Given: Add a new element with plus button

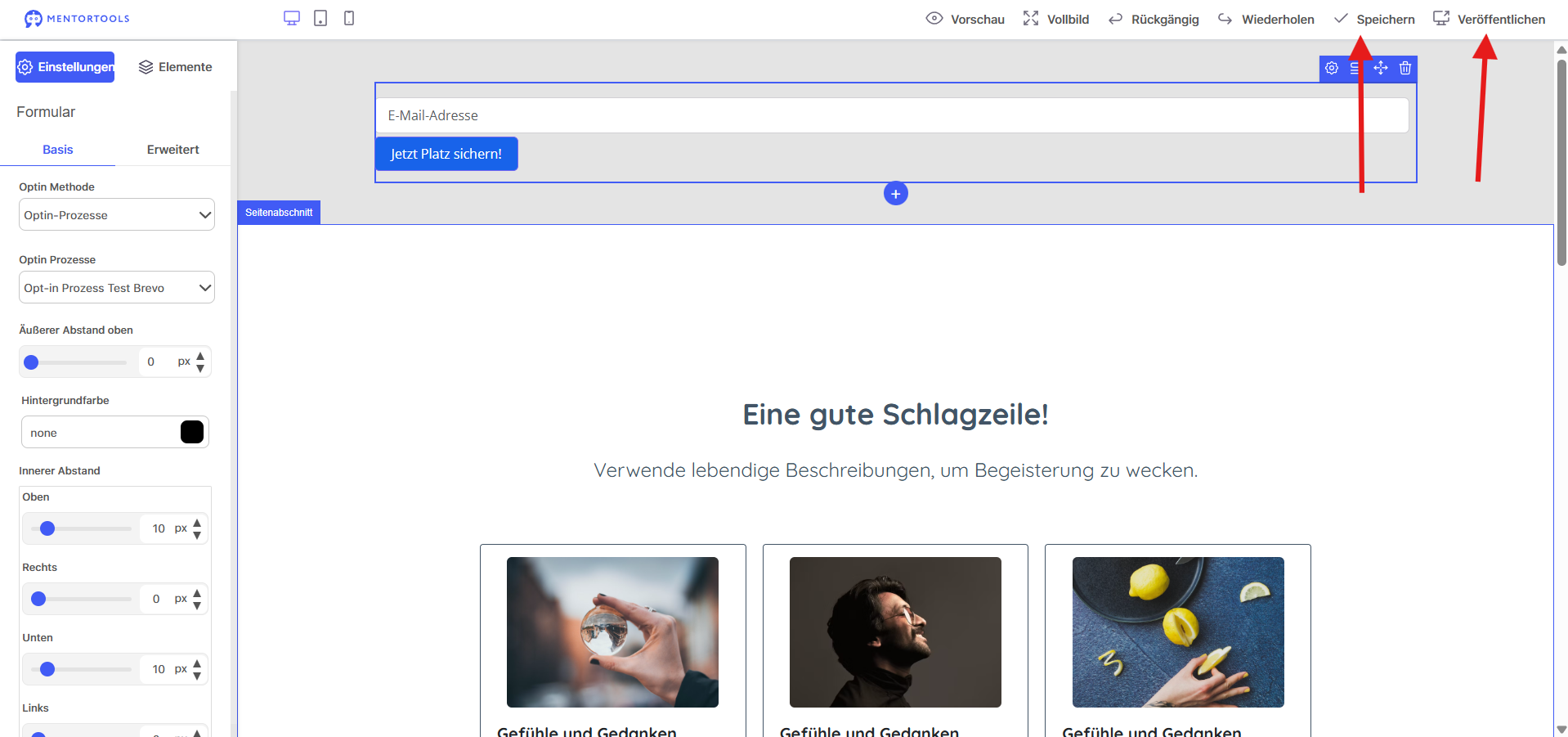Looking at the screenshot, I should (896, 194).
